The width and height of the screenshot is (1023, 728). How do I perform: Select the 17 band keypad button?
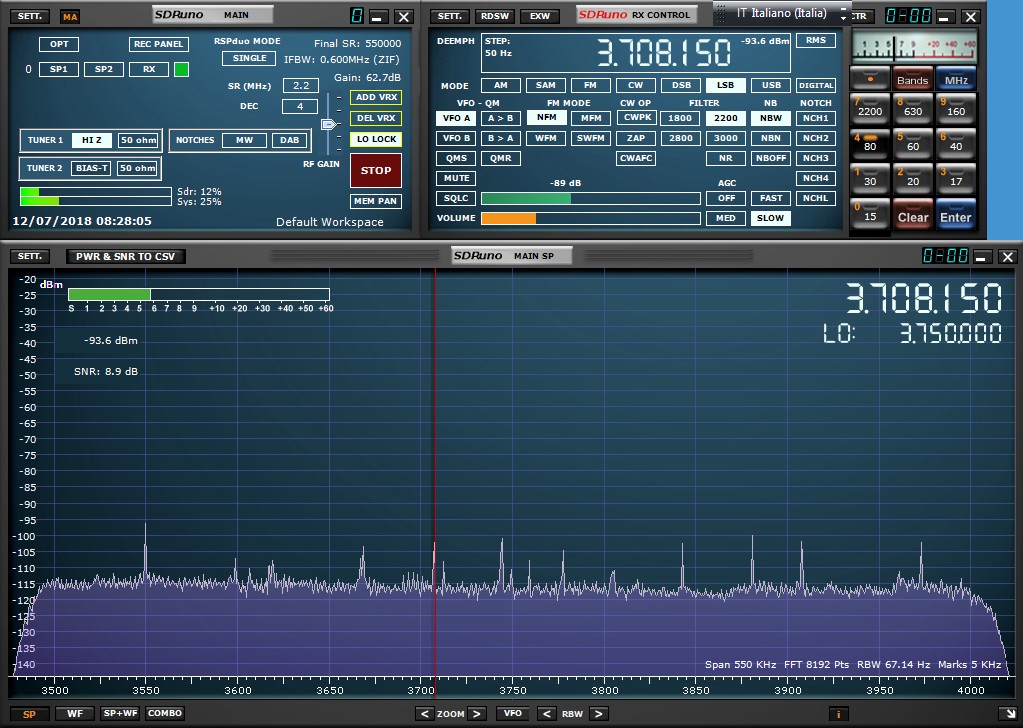[956, 179]
